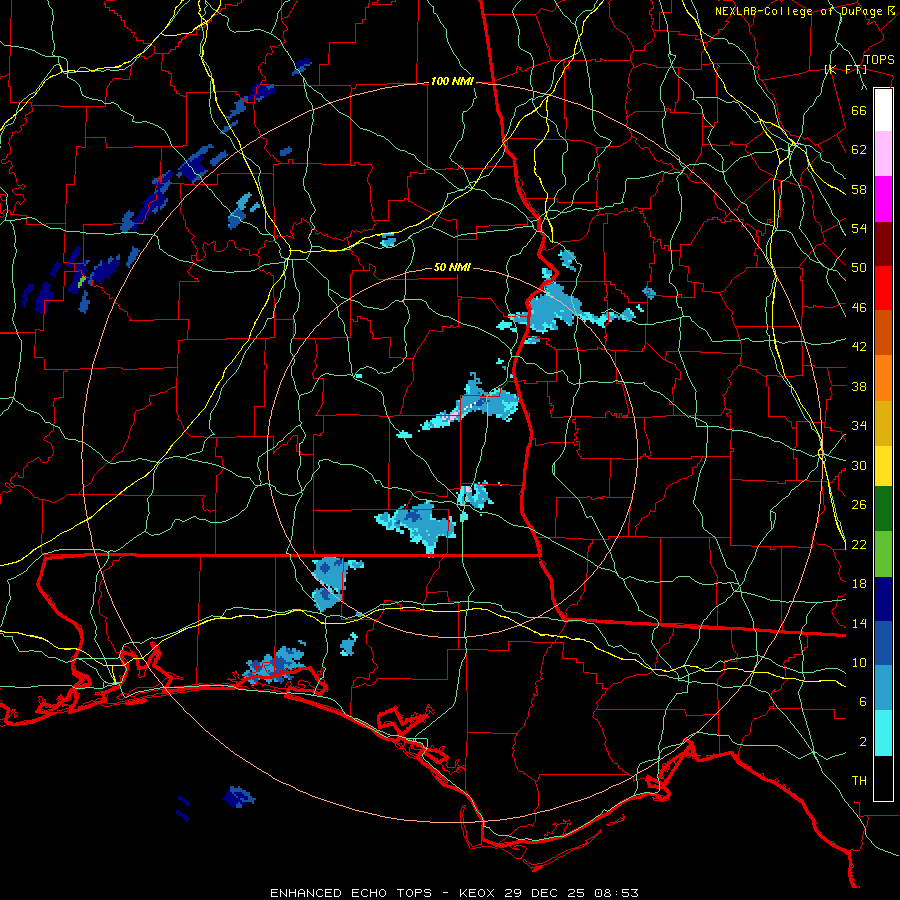The image size is (900, 900).
Task: Pick the dark orange legend swatch
Action: point(883,332)
